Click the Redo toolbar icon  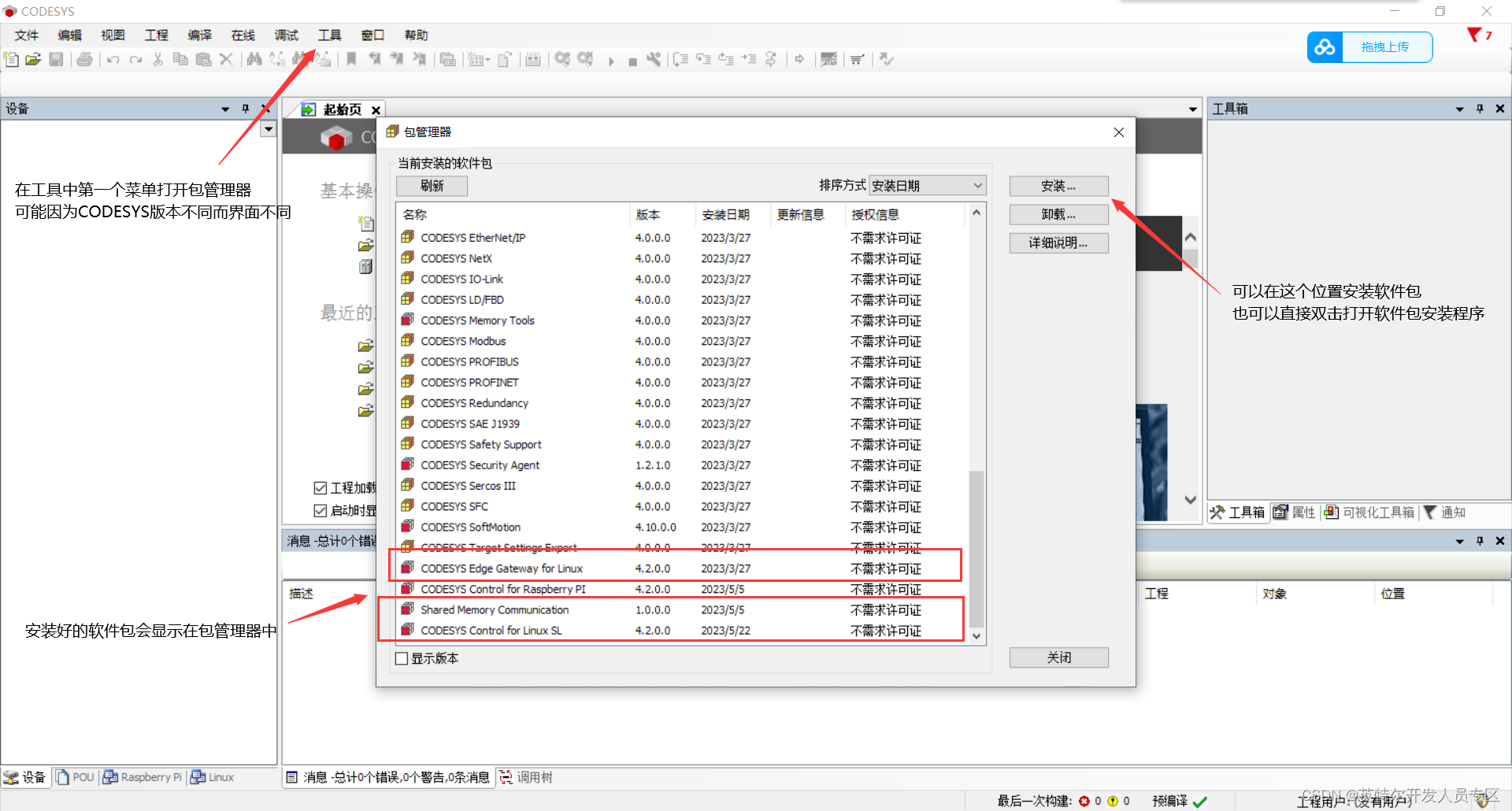click(135, 60)
